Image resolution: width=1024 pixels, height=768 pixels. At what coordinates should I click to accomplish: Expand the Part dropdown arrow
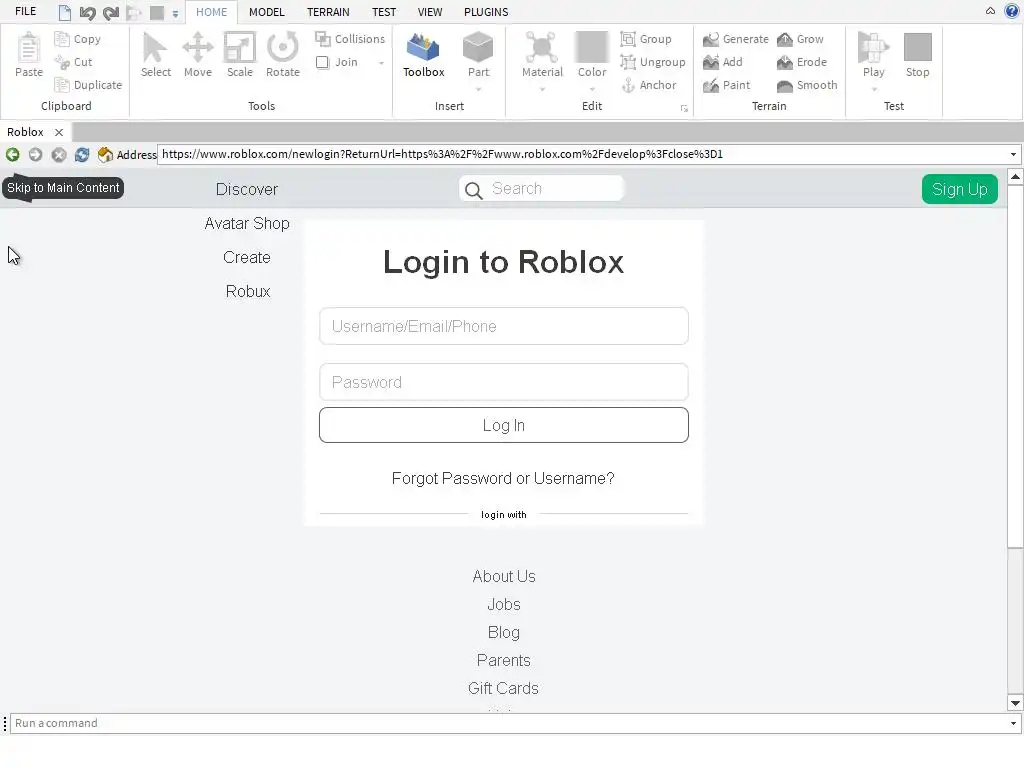point(478,89)
